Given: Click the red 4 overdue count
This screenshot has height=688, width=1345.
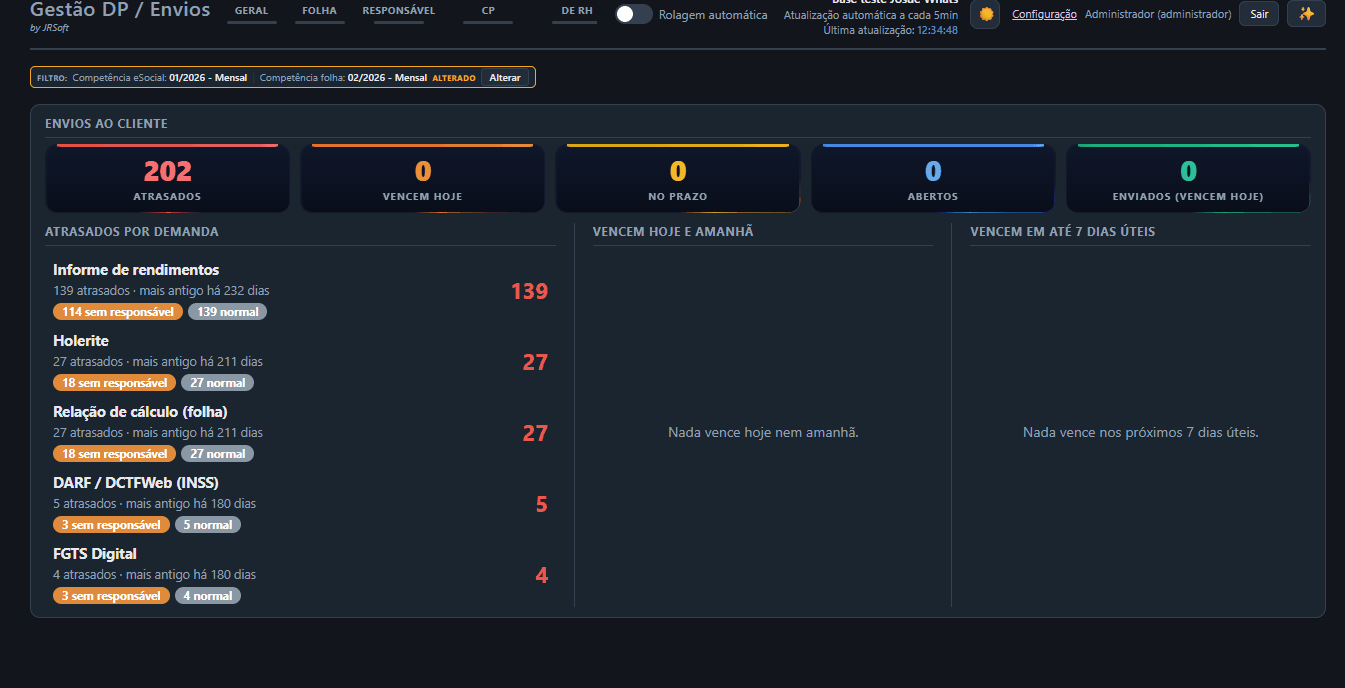Looking at the screenshot, I should tap(541, 575).
